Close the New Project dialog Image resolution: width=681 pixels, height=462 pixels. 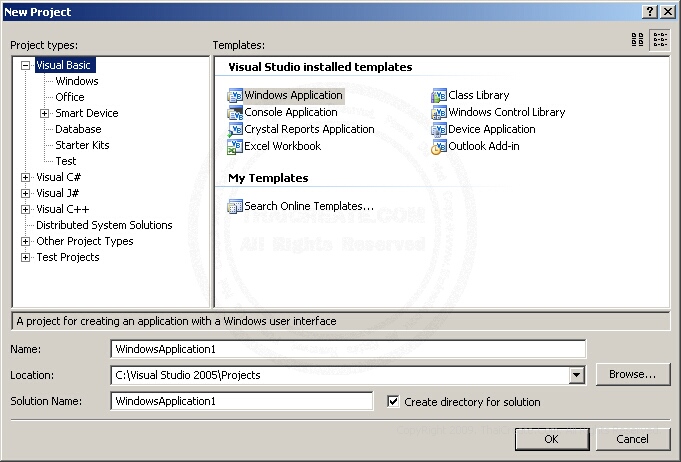coord(668,12)
